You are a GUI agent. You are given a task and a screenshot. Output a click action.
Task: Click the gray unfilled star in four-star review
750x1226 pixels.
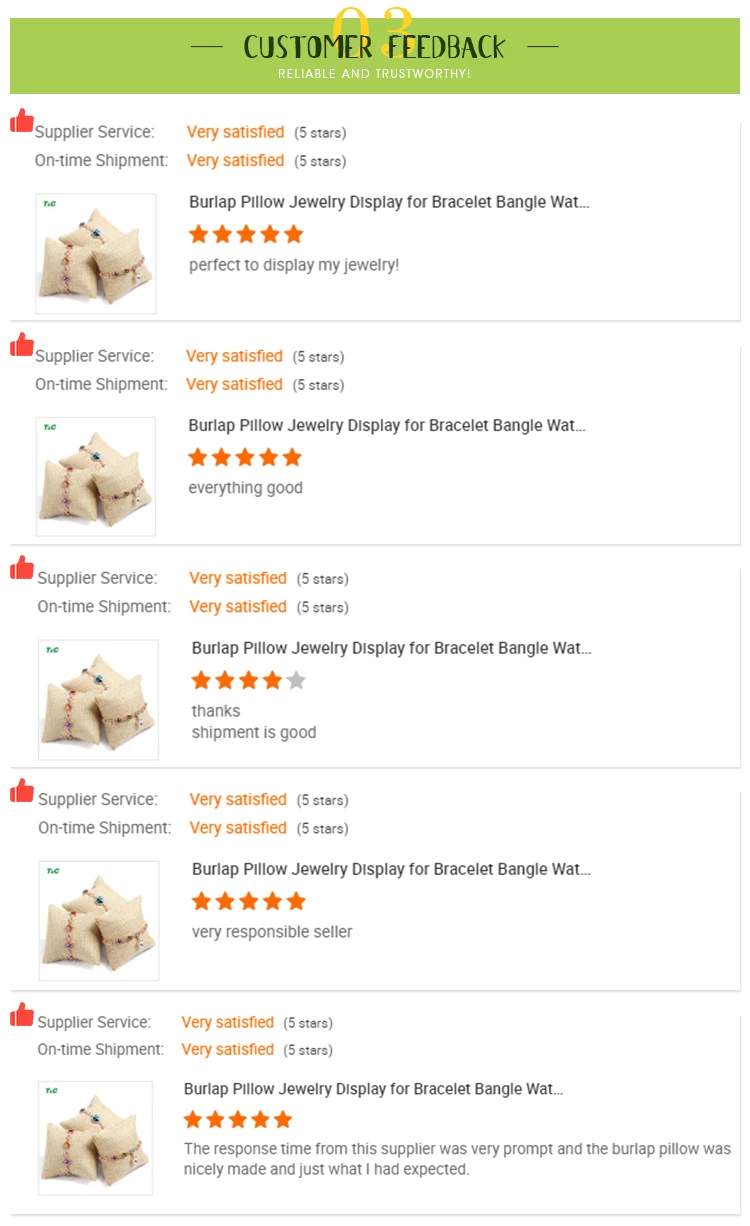[x=296, y=681]
